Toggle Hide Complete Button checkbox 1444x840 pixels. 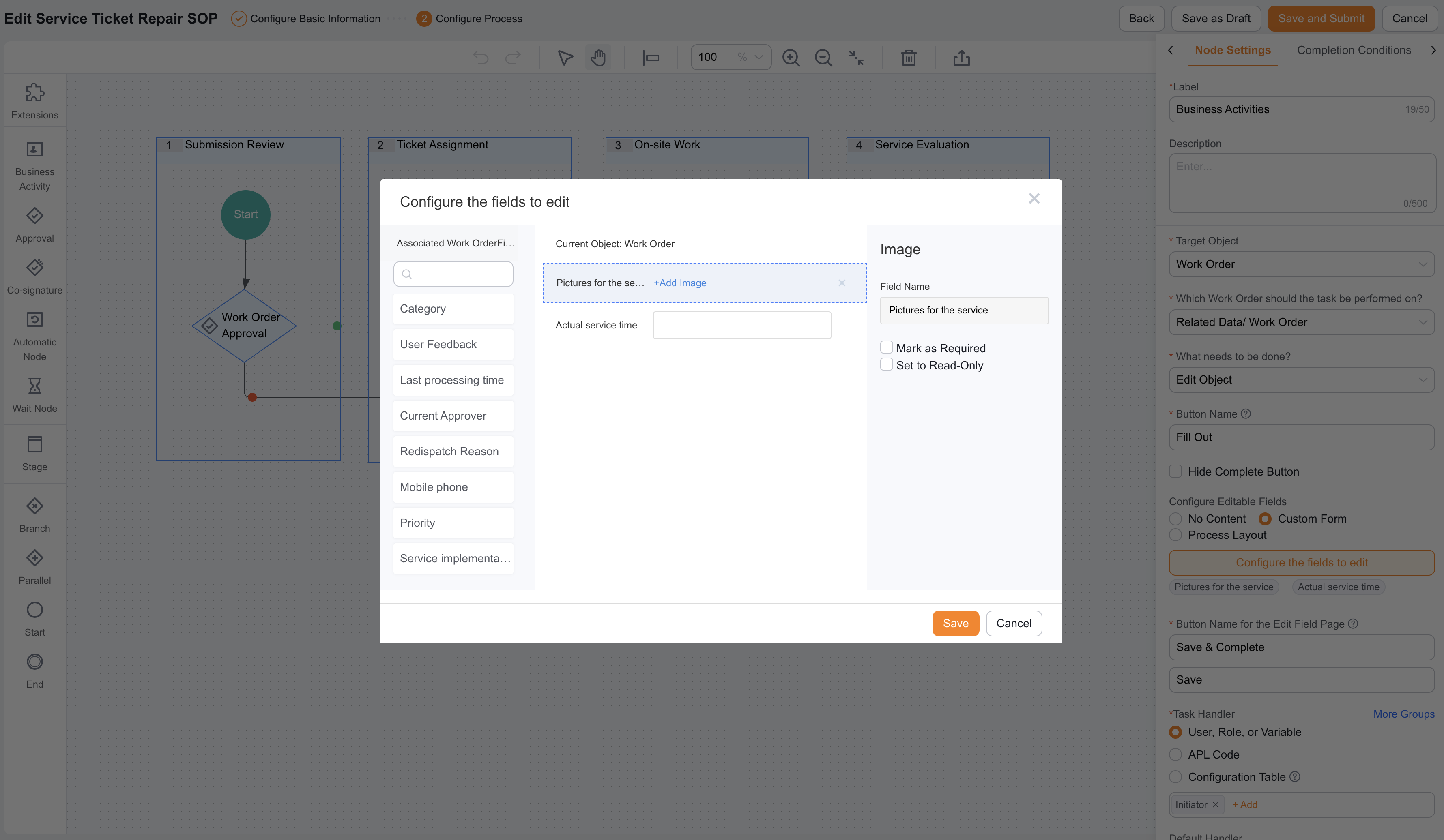(x=1175, y=471)
